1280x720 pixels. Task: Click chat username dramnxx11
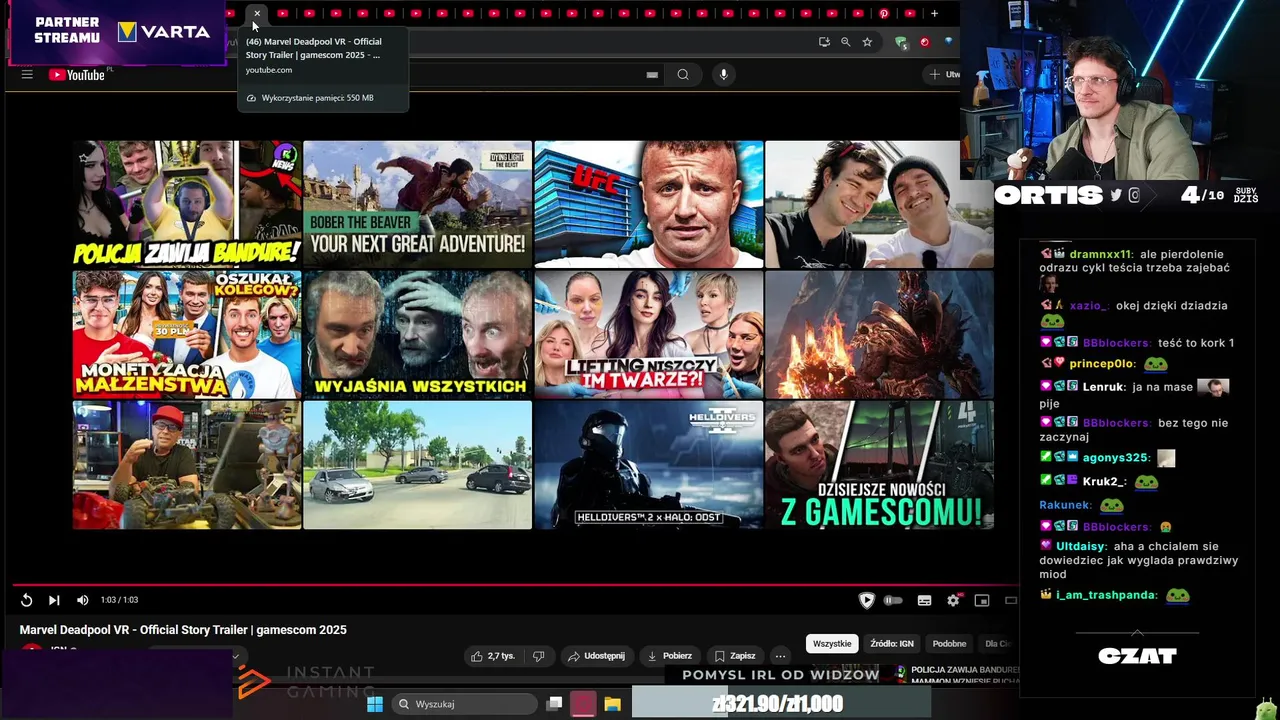[x=1100, y=254]
